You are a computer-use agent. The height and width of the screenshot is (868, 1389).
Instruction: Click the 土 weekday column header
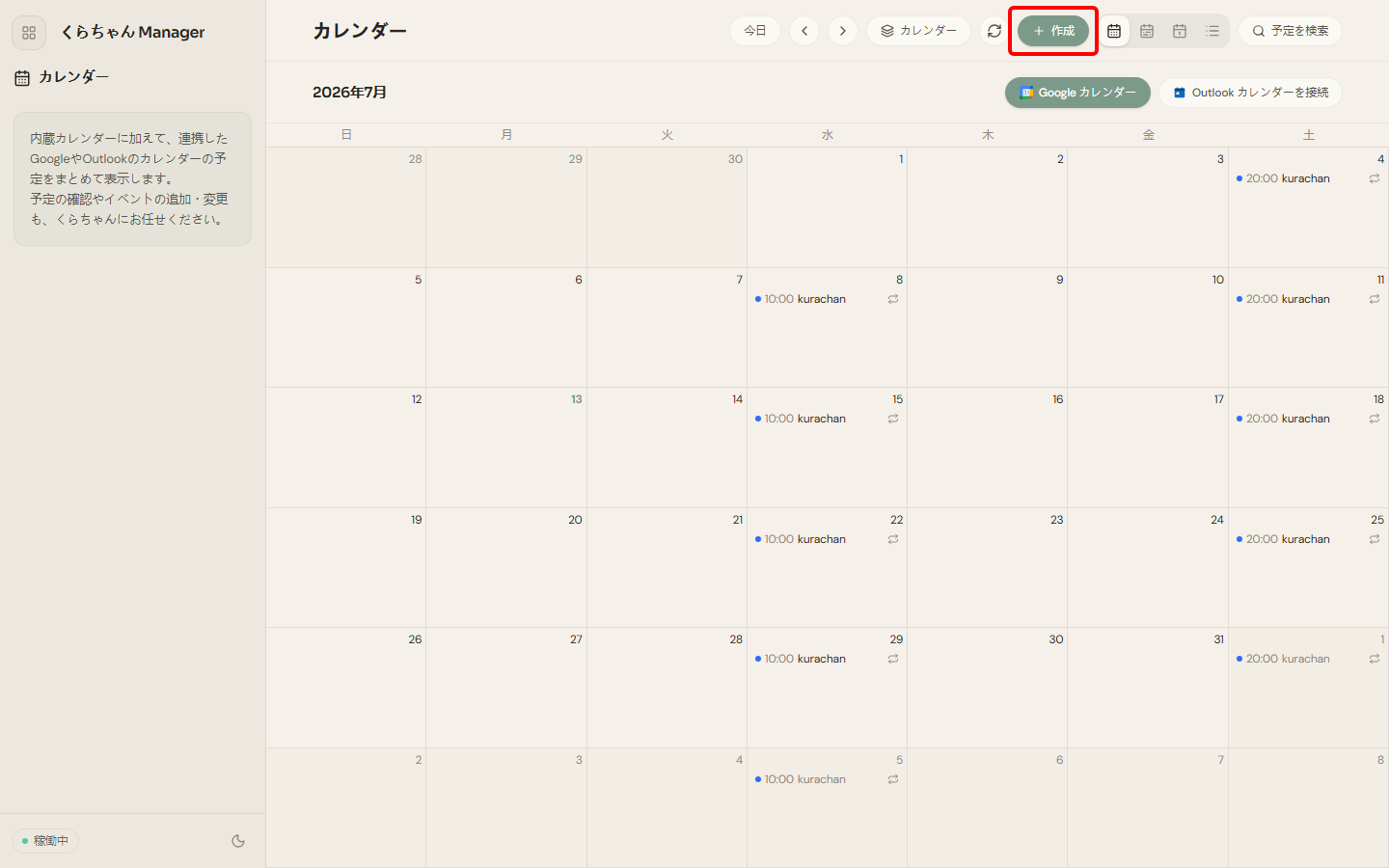pos(1308,135)
